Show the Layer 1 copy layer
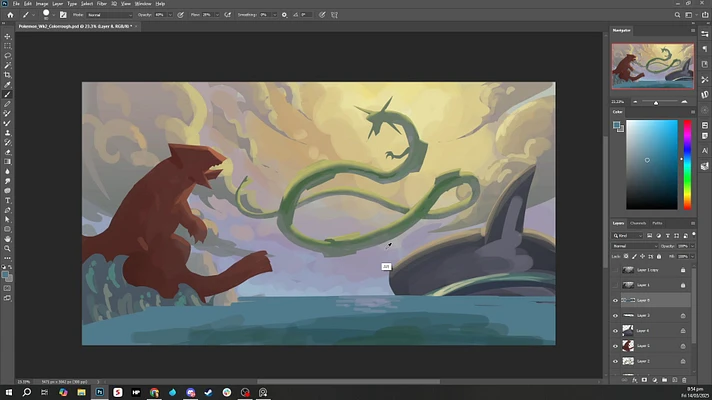712x400 pixels. pyautogui.click(x=615, y=270)
